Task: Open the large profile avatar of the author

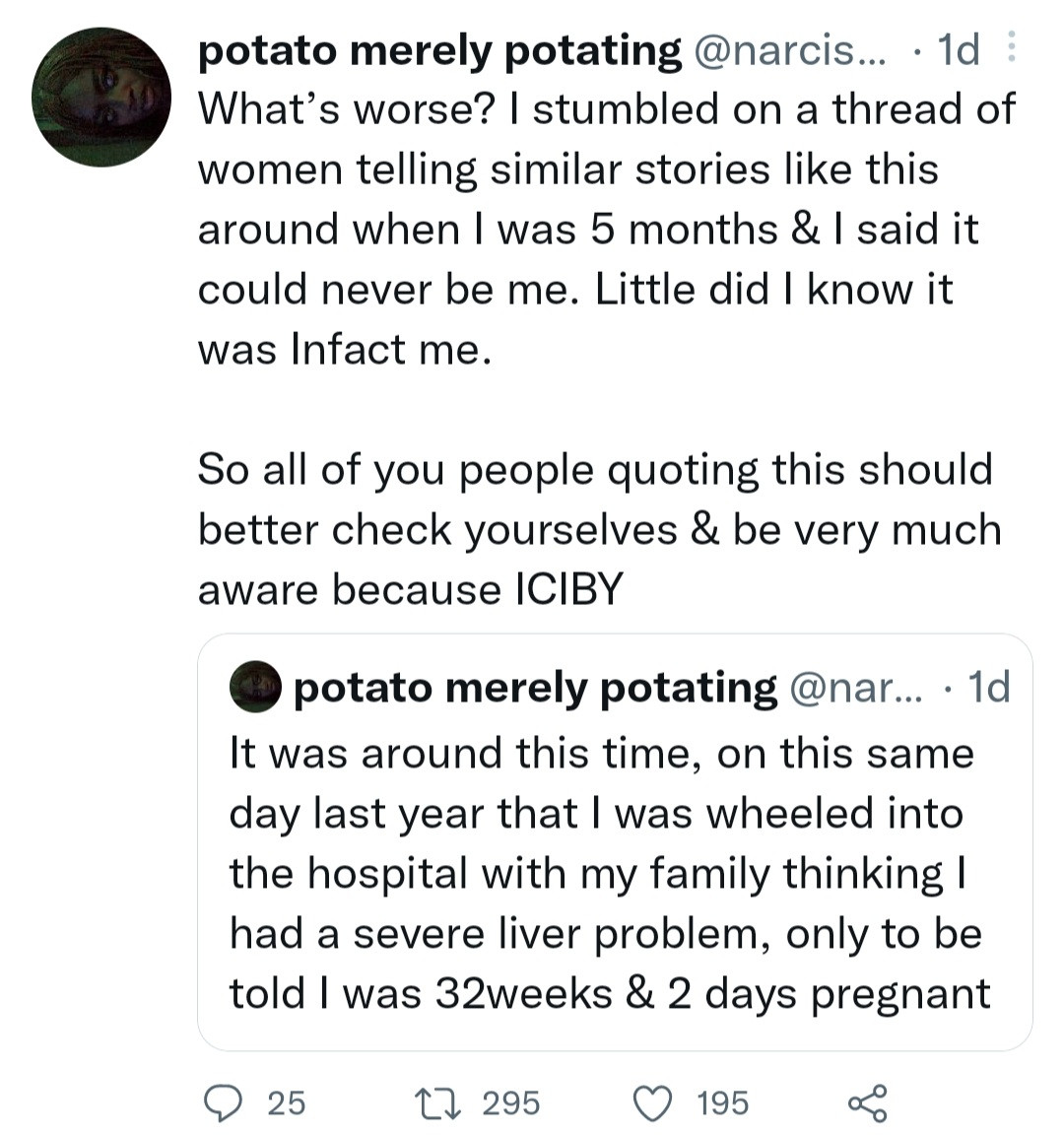Action: [x=100, y=97]
